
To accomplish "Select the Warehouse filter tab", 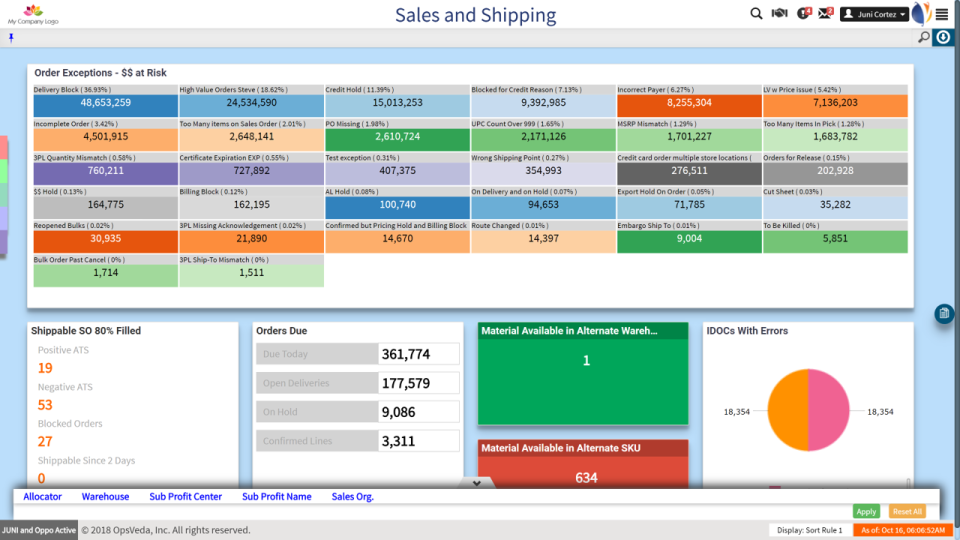I will click(x=105, y=497).
